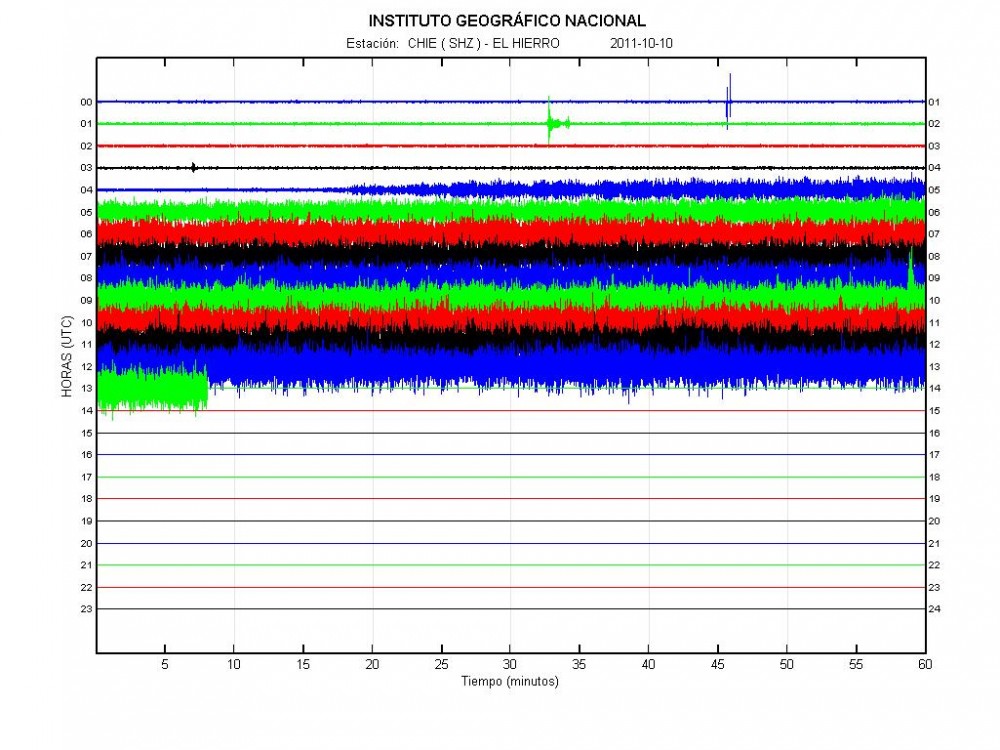The image size is (1000, 750).
Task: Click the small black event on the 03 trace
Action: pyautogui.click(x=193, y=167)
